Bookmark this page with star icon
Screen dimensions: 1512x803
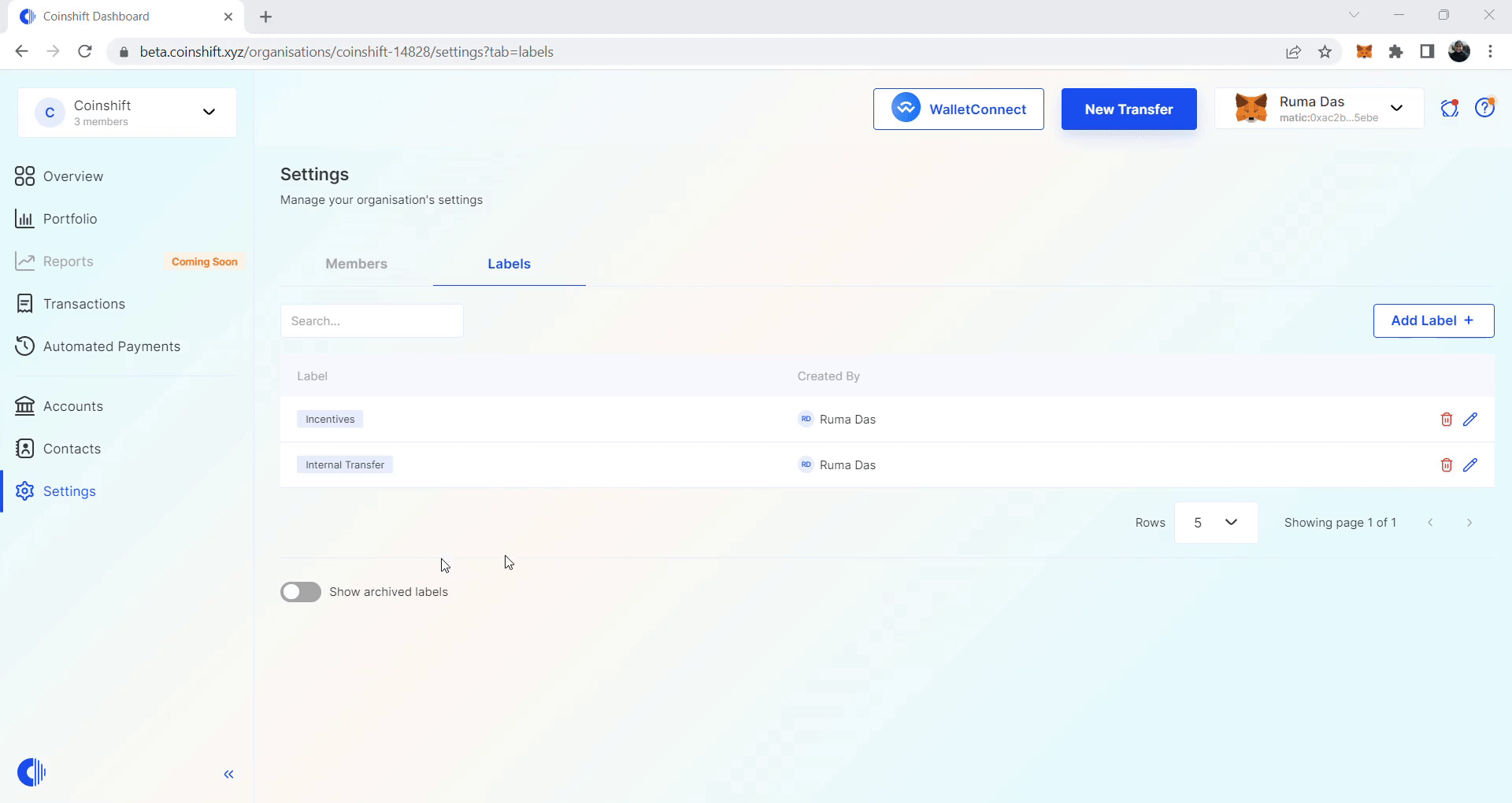[x=1325, y=52]
